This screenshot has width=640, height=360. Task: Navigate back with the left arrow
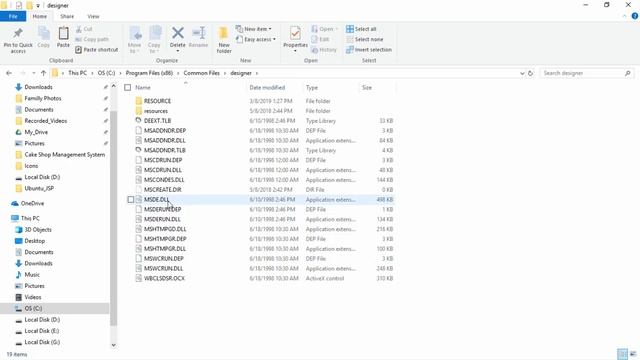(x=9, y=73)
